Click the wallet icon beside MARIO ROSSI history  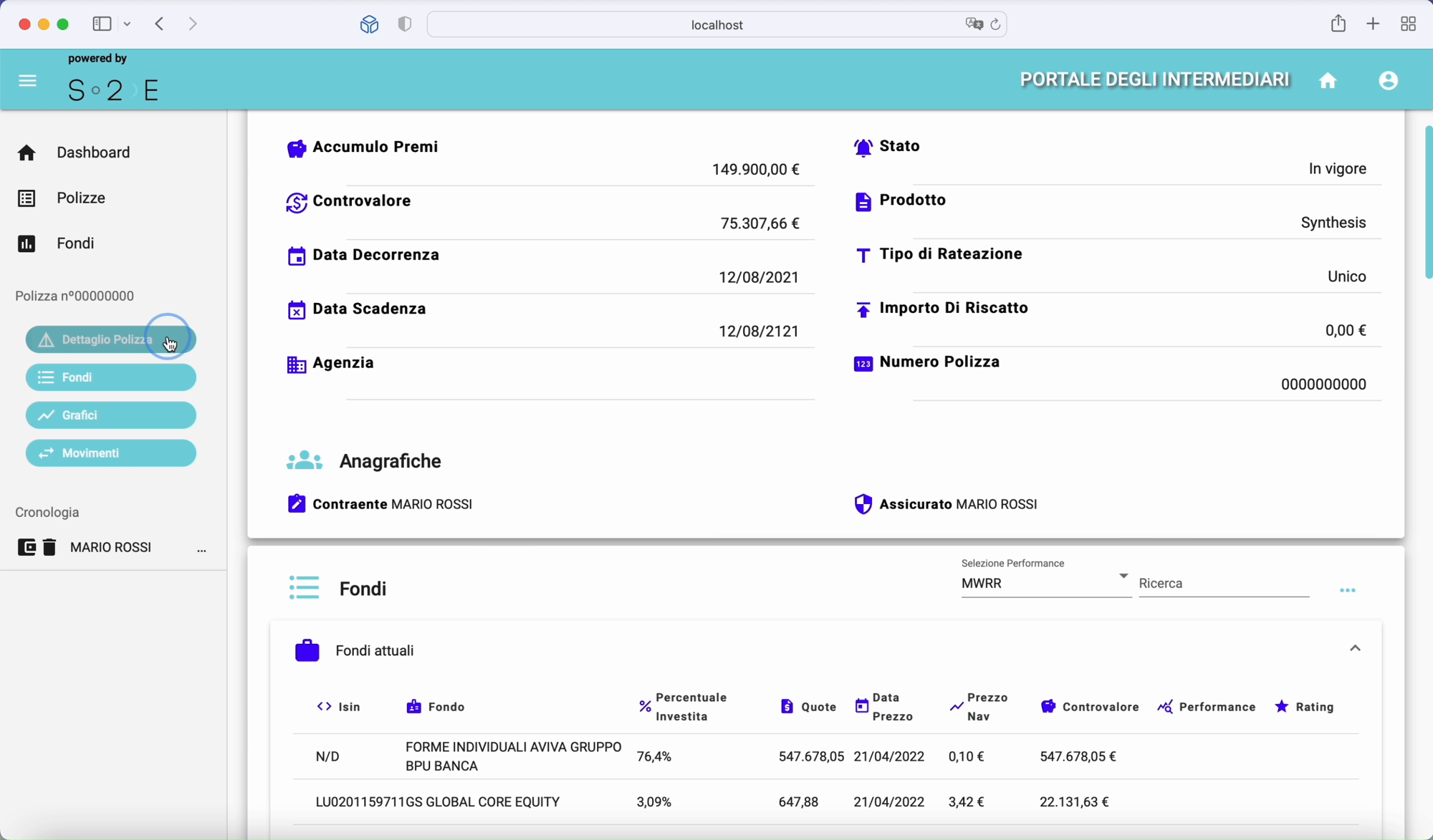pos(27,548)
